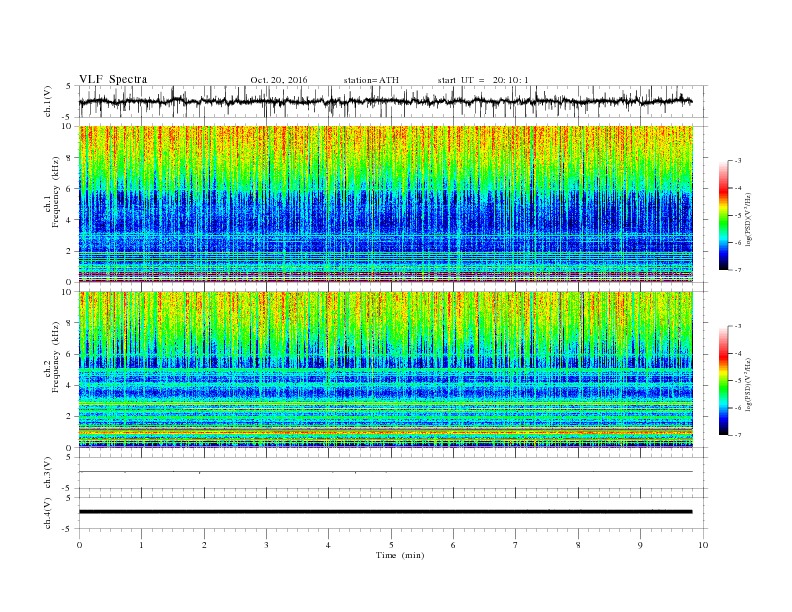The width and height of the screenshot is (792, 612).
Task: Click inside the ch.1 spectrogram panel
Action: coord(386,204)
